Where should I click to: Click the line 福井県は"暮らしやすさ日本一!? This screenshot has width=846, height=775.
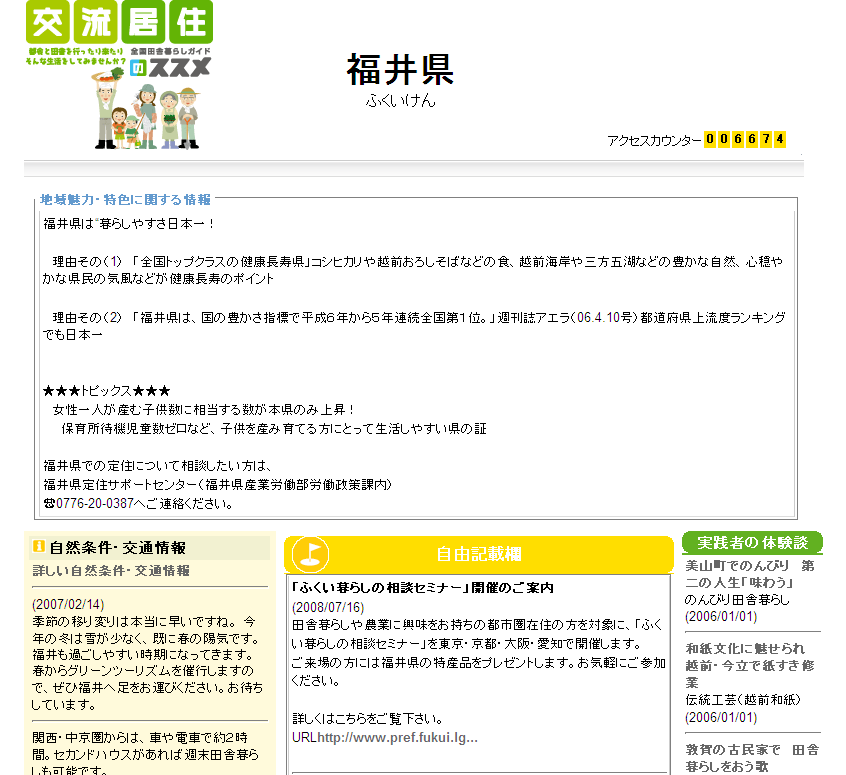pyautogui.click(x=129, y=223)
